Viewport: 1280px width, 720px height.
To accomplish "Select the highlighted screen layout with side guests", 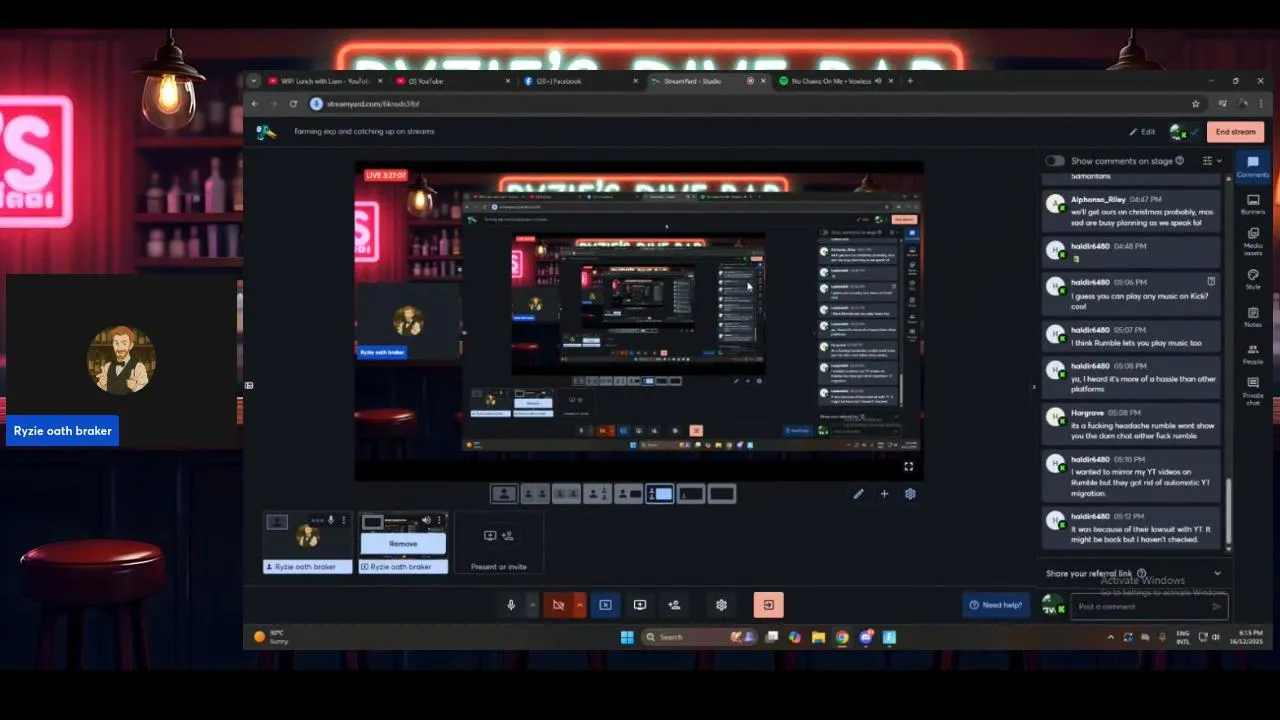I will click(x=659, y=494).
